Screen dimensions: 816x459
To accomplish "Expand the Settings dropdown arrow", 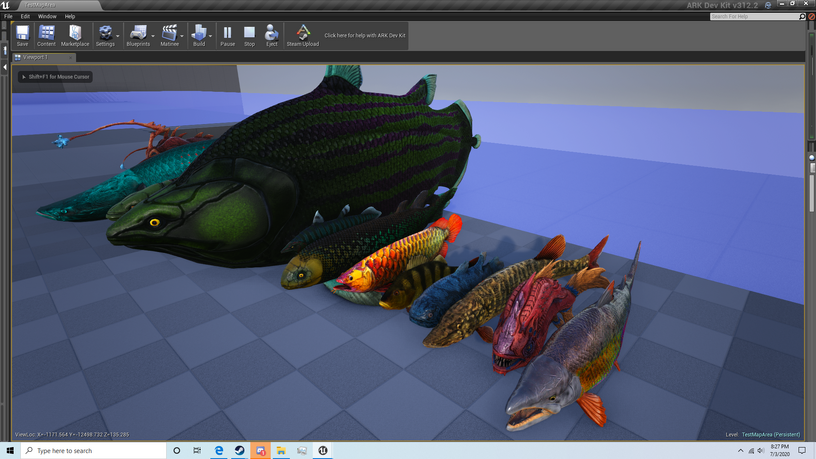I will (x=118, y=36).
